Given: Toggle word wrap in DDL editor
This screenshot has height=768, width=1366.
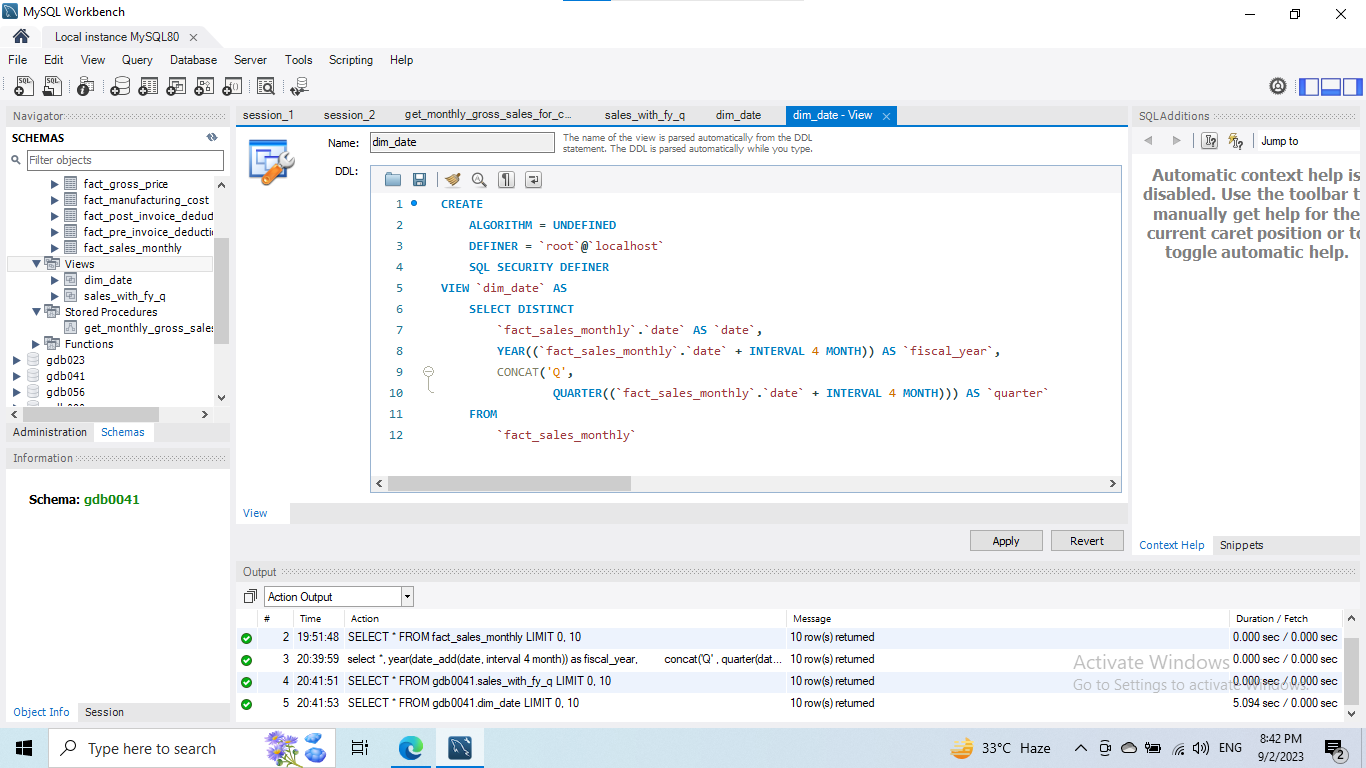Looking at the screenshot, I should tap(534, 179).
